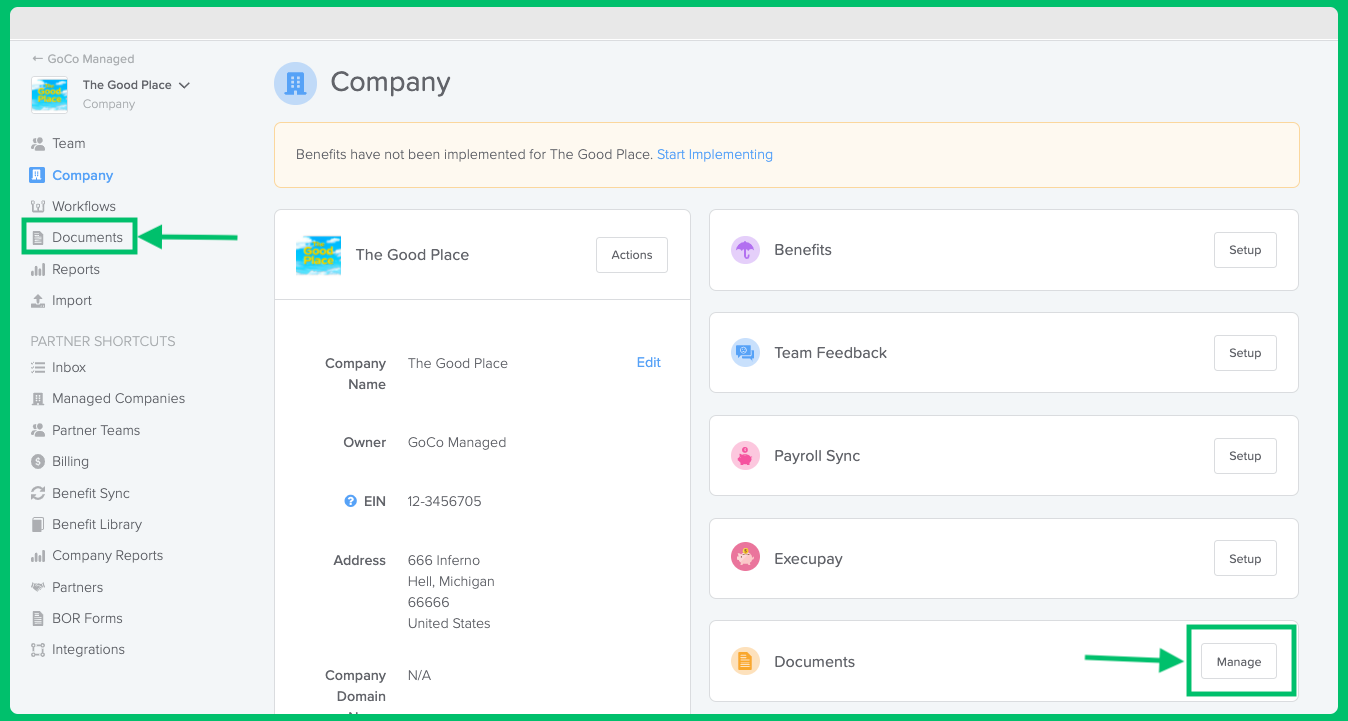Click Manage for Documents
This screenshot has width=1348, height=721.
click(1238, 661)
